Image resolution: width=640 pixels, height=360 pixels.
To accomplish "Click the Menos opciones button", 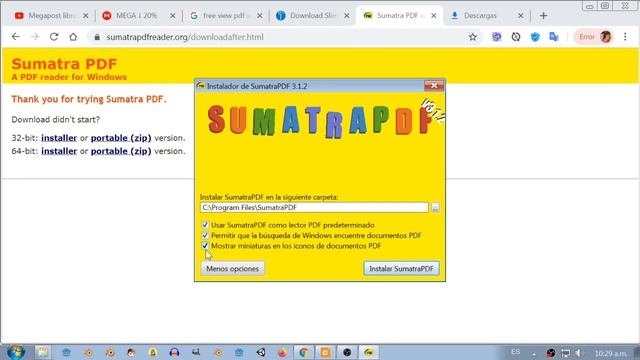I will coord(232,269).
